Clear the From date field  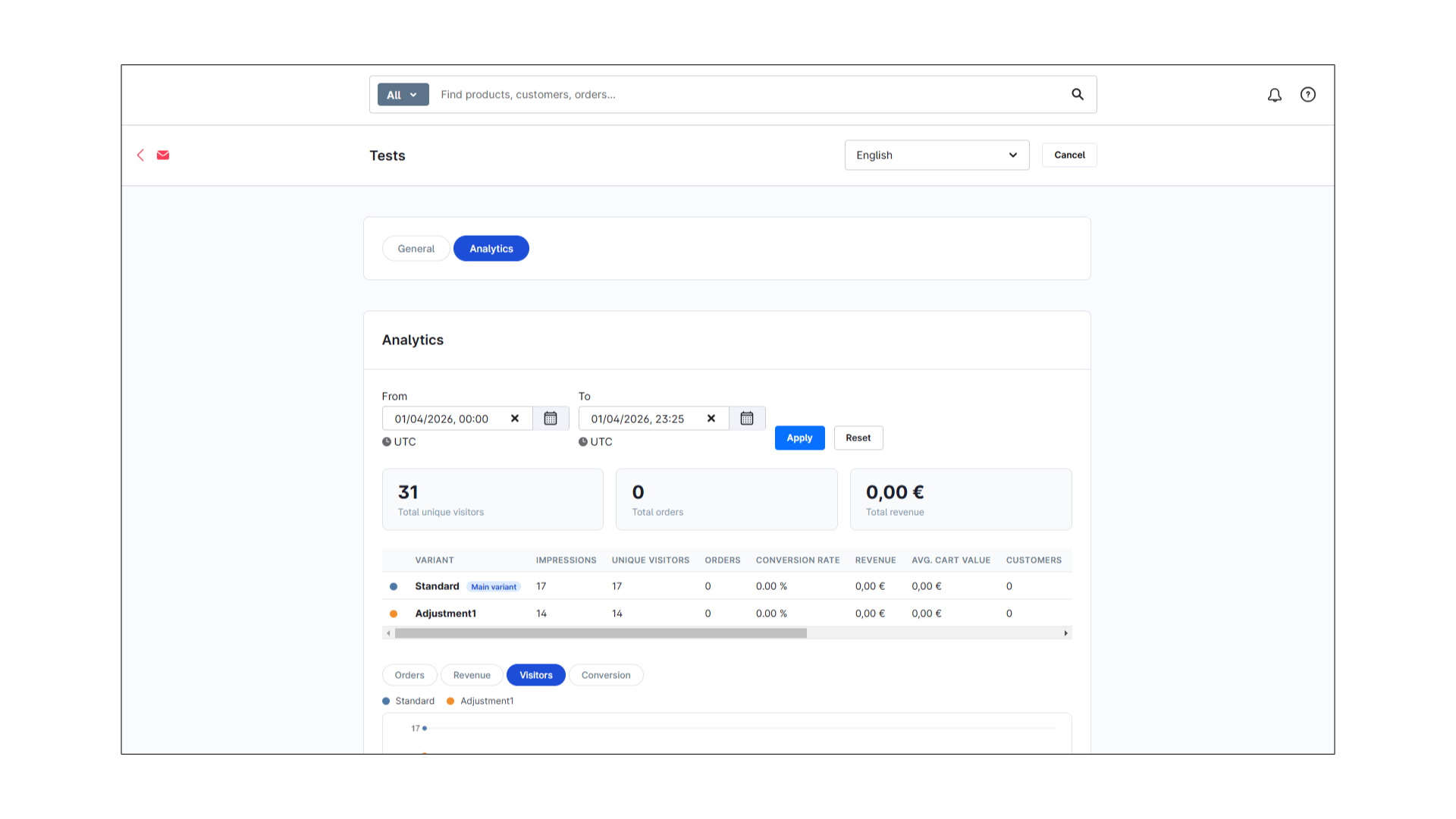[514, 418]
